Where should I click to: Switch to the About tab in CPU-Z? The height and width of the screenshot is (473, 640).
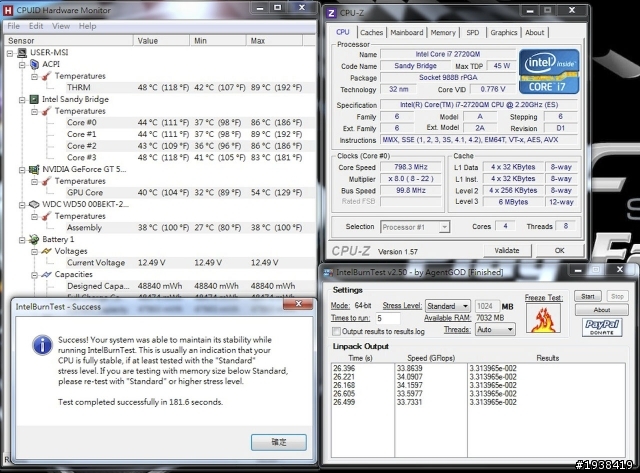coord(534,33)
